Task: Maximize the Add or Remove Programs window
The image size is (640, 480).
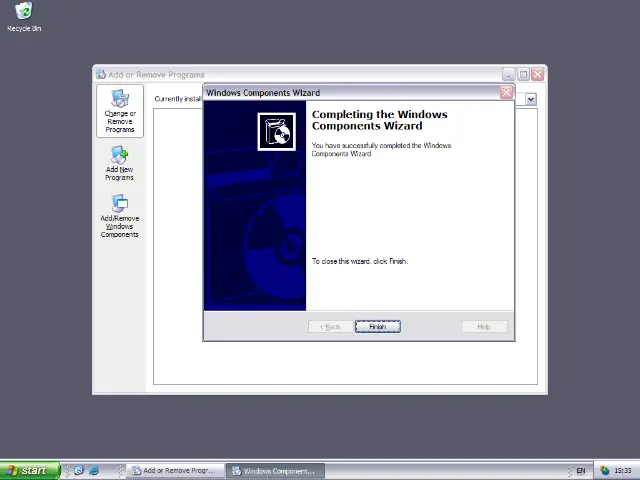Action: pos(523,74)
